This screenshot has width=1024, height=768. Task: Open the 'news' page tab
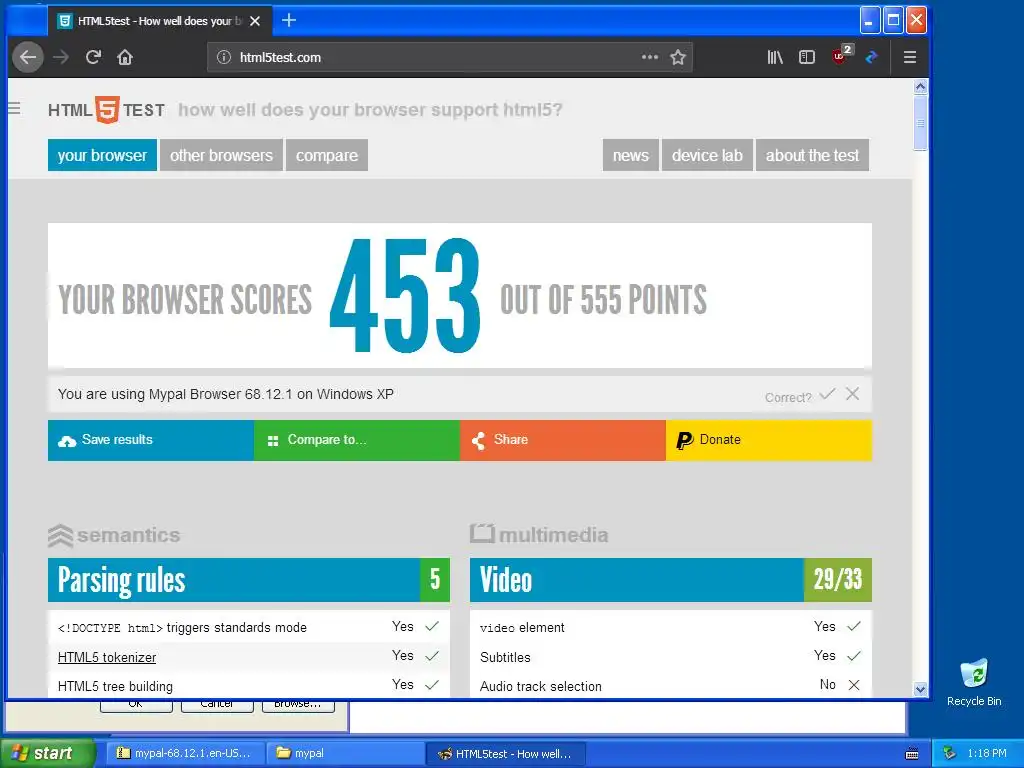tap(631, 155)
